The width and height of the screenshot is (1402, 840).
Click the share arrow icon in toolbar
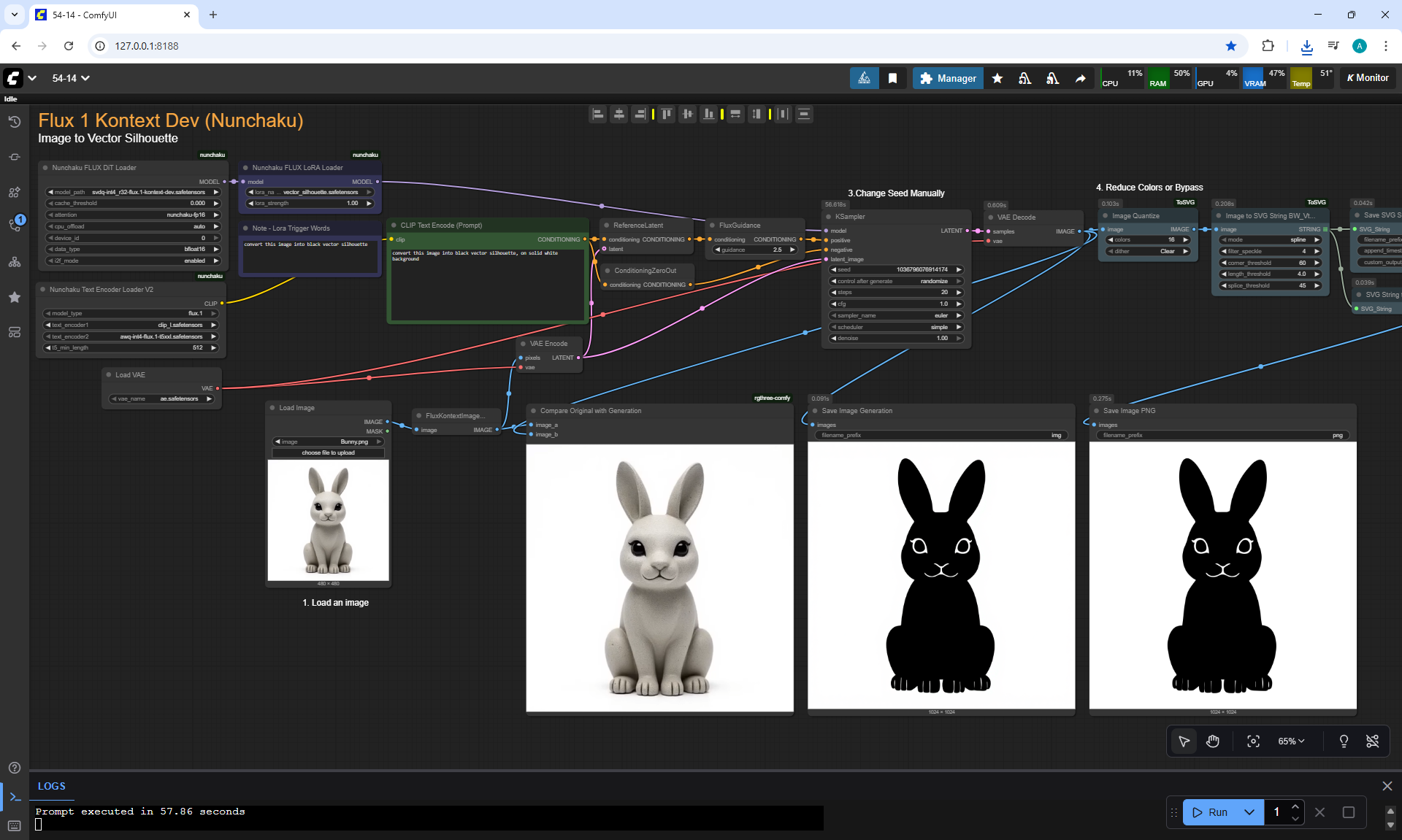coord(1080,78)
